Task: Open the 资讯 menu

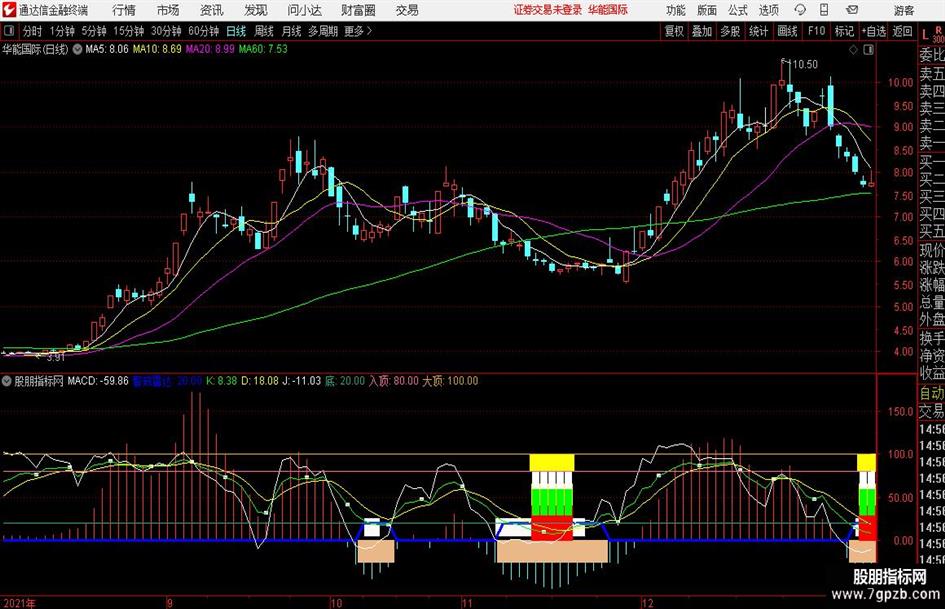Action: [212, 10]
